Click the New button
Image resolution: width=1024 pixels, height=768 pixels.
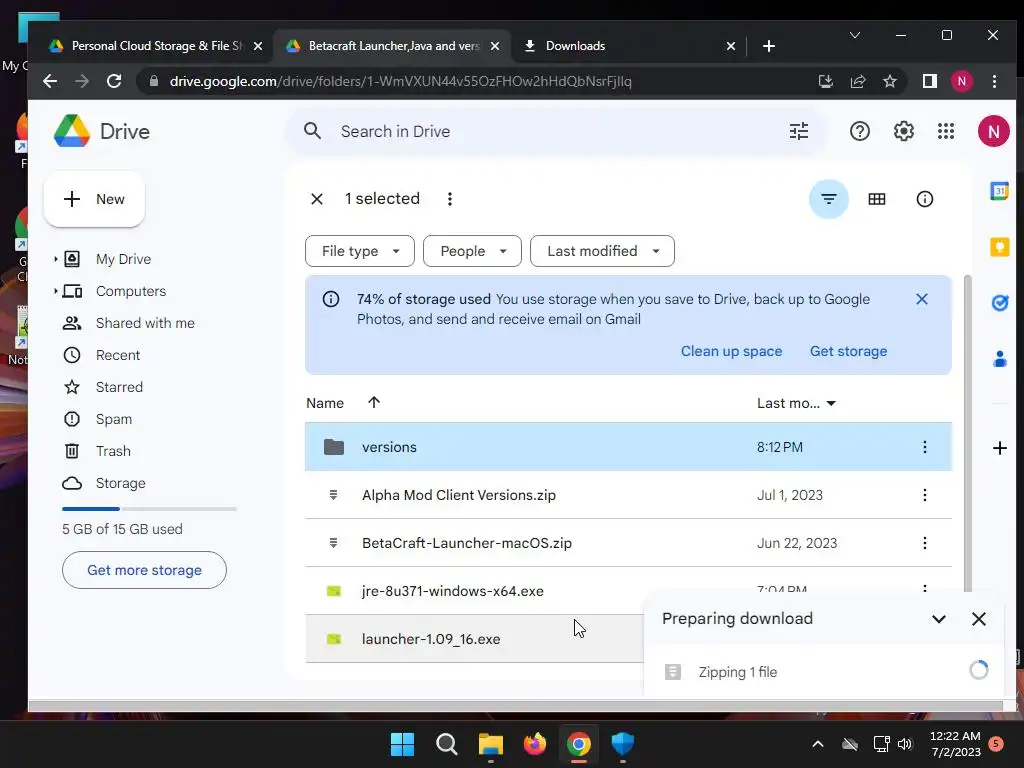click(95, 199)
